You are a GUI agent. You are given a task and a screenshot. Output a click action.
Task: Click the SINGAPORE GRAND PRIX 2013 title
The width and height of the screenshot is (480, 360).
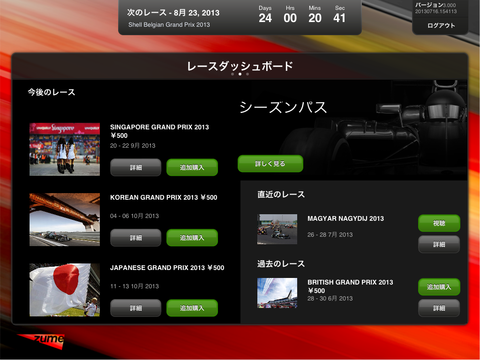pos(159,127)
